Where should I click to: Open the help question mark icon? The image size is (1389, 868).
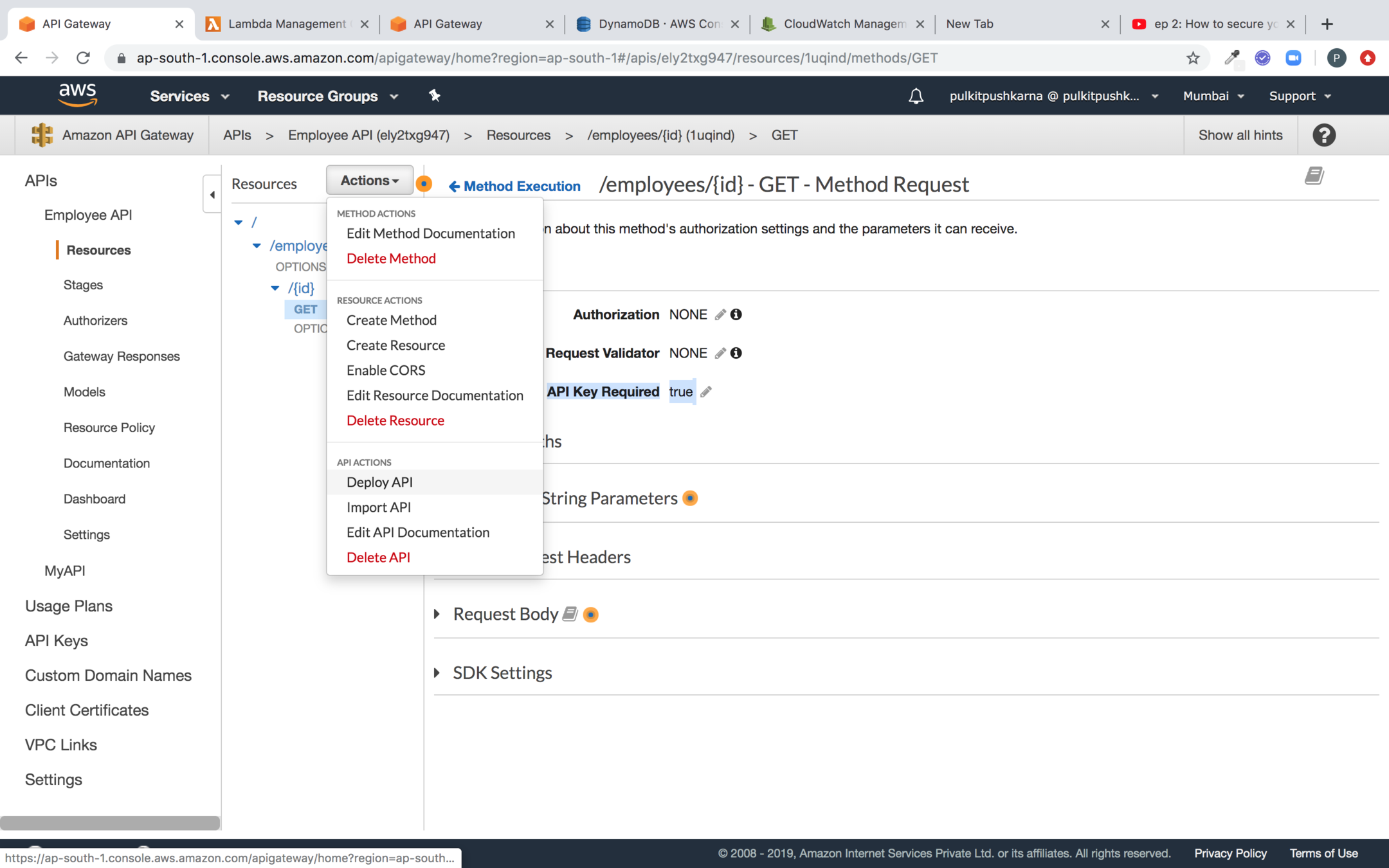coord(1324,135)
